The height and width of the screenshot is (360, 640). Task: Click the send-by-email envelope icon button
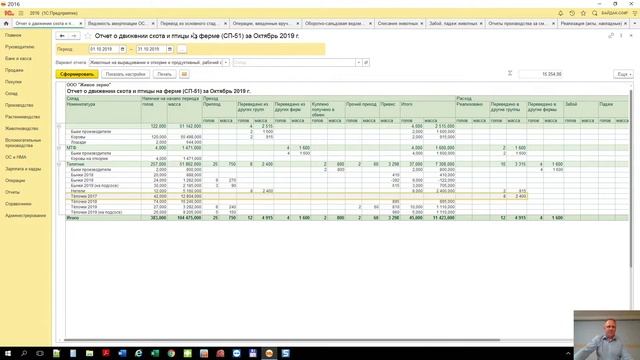coord(184,74)
